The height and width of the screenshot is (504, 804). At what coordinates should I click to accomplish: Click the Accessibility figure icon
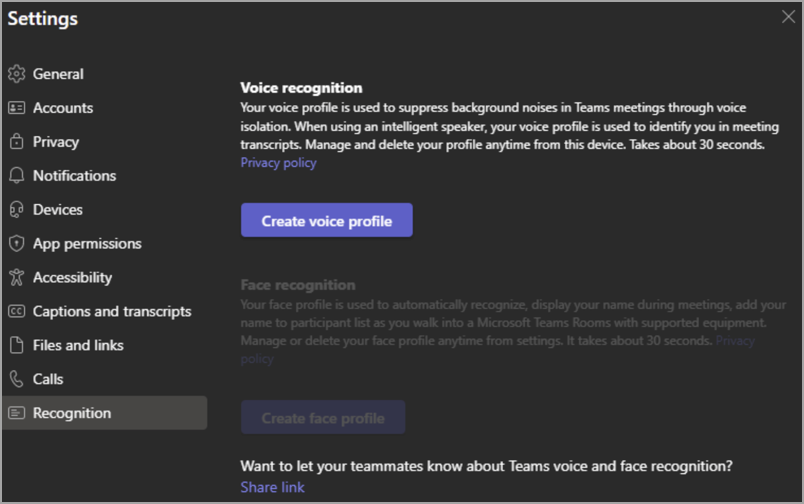point(15,278)
